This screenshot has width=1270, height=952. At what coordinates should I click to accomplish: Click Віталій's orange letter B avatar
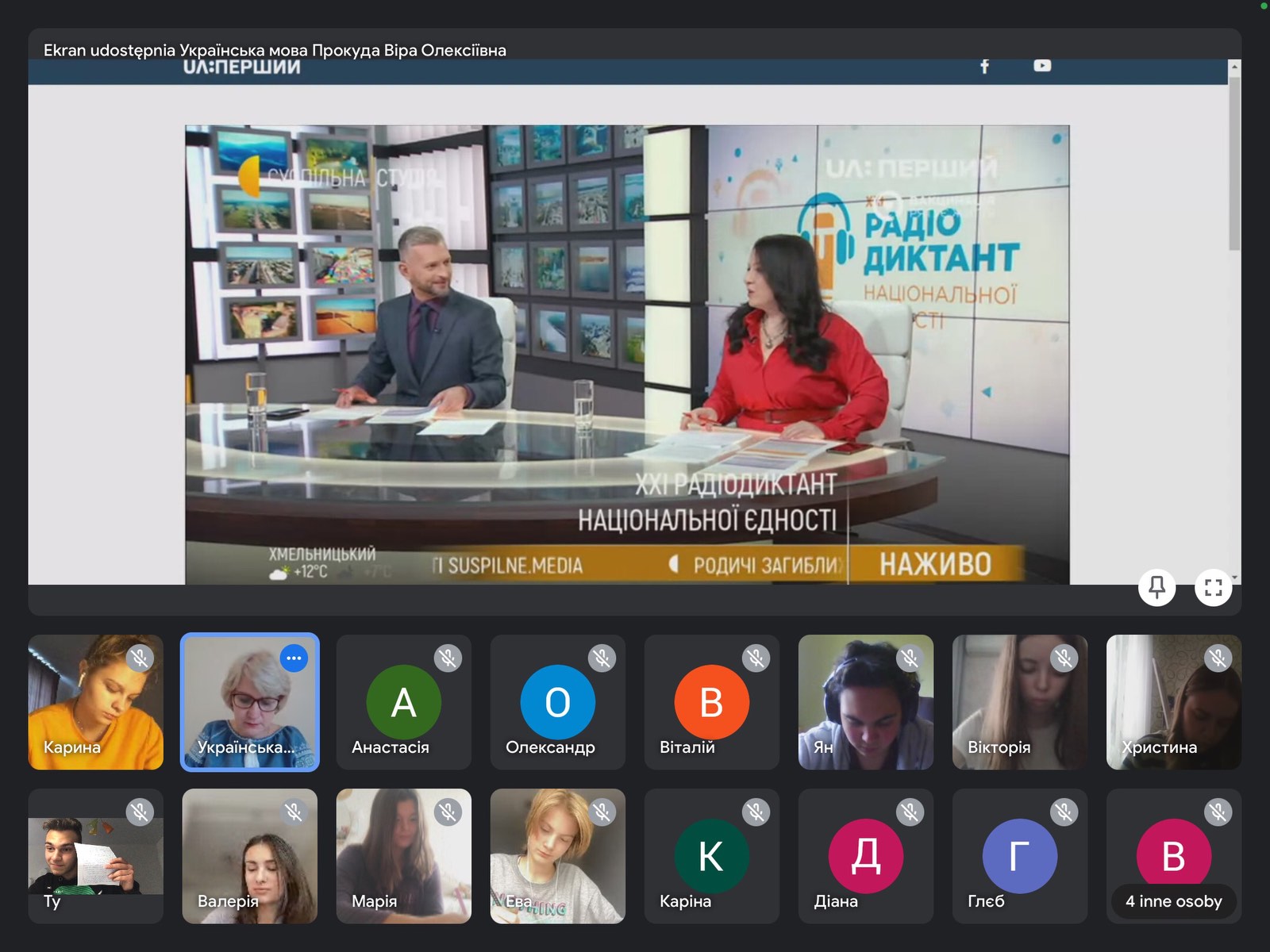711,702
